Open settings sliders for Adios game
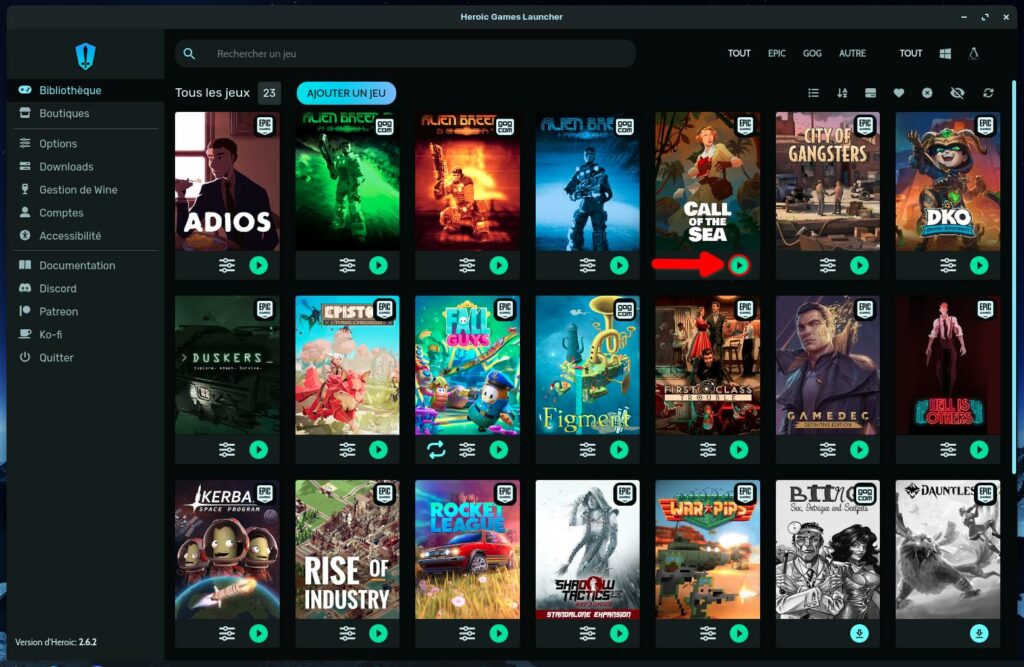Screen dimensions: 1024x667 tap(227, 265)
